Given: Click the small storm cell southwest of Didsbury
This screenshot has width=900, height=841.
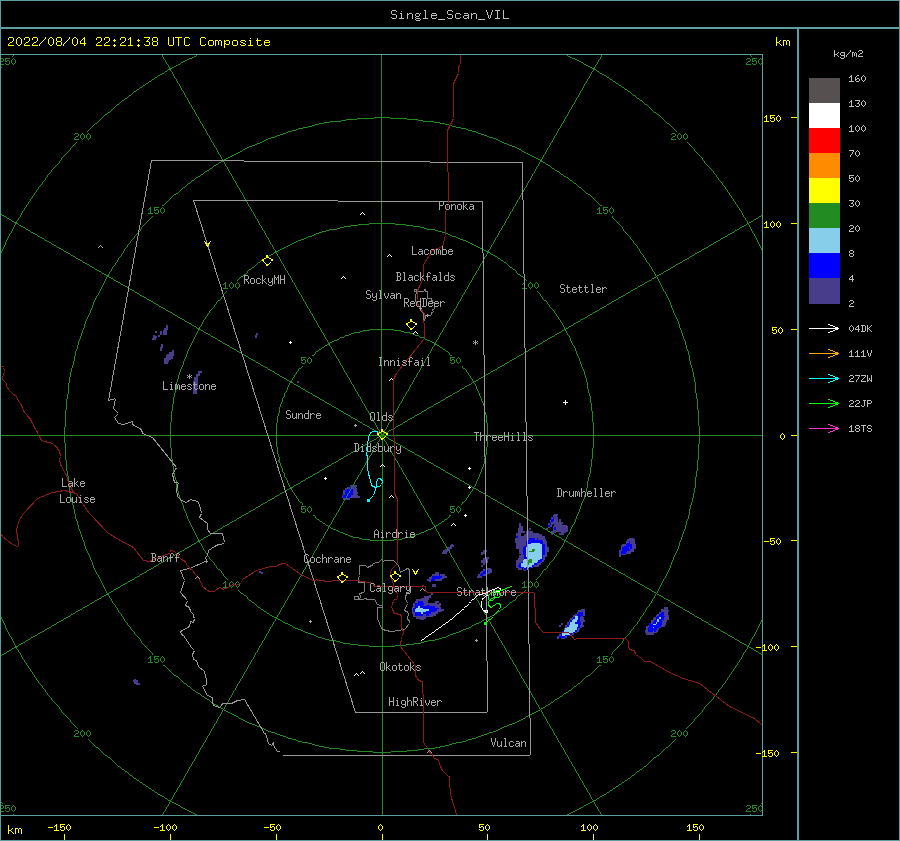Looking at the screenshot, I should [350, 493].
